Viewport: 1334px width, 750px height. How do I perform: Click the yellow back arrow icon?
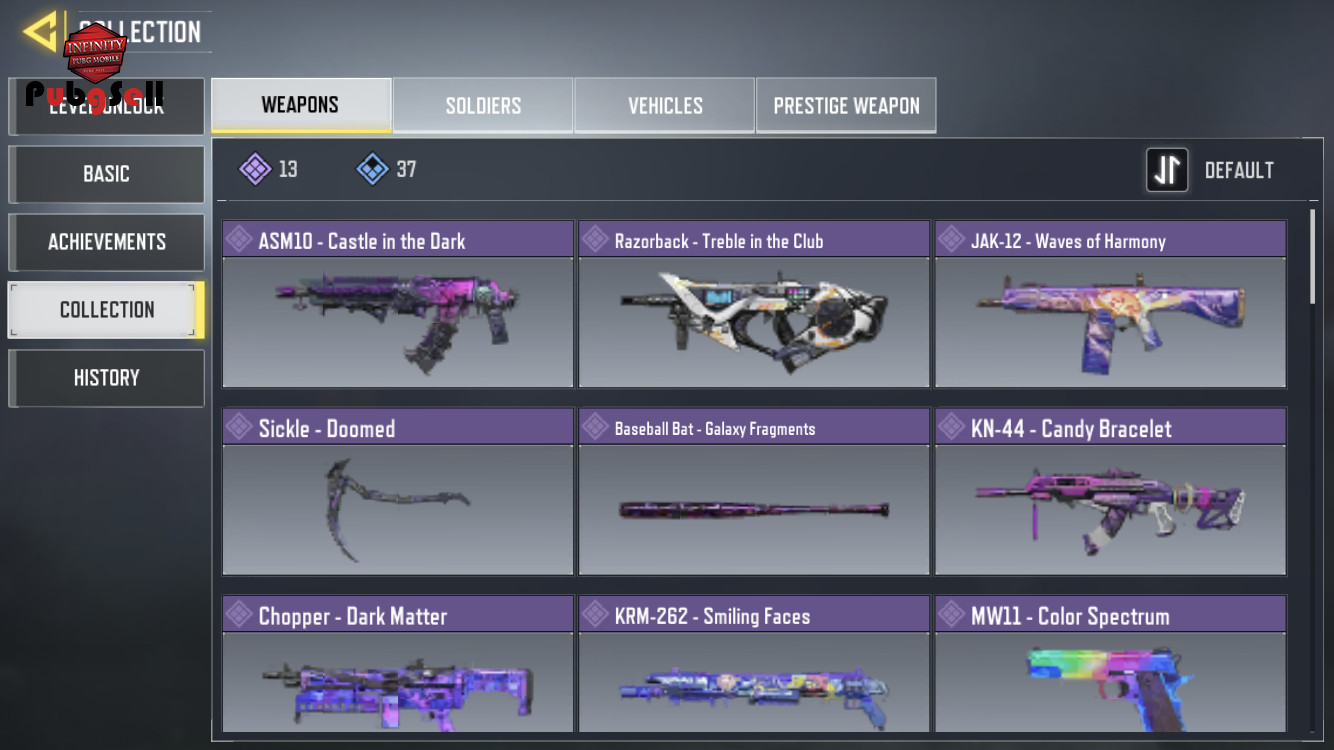[41, 32]
